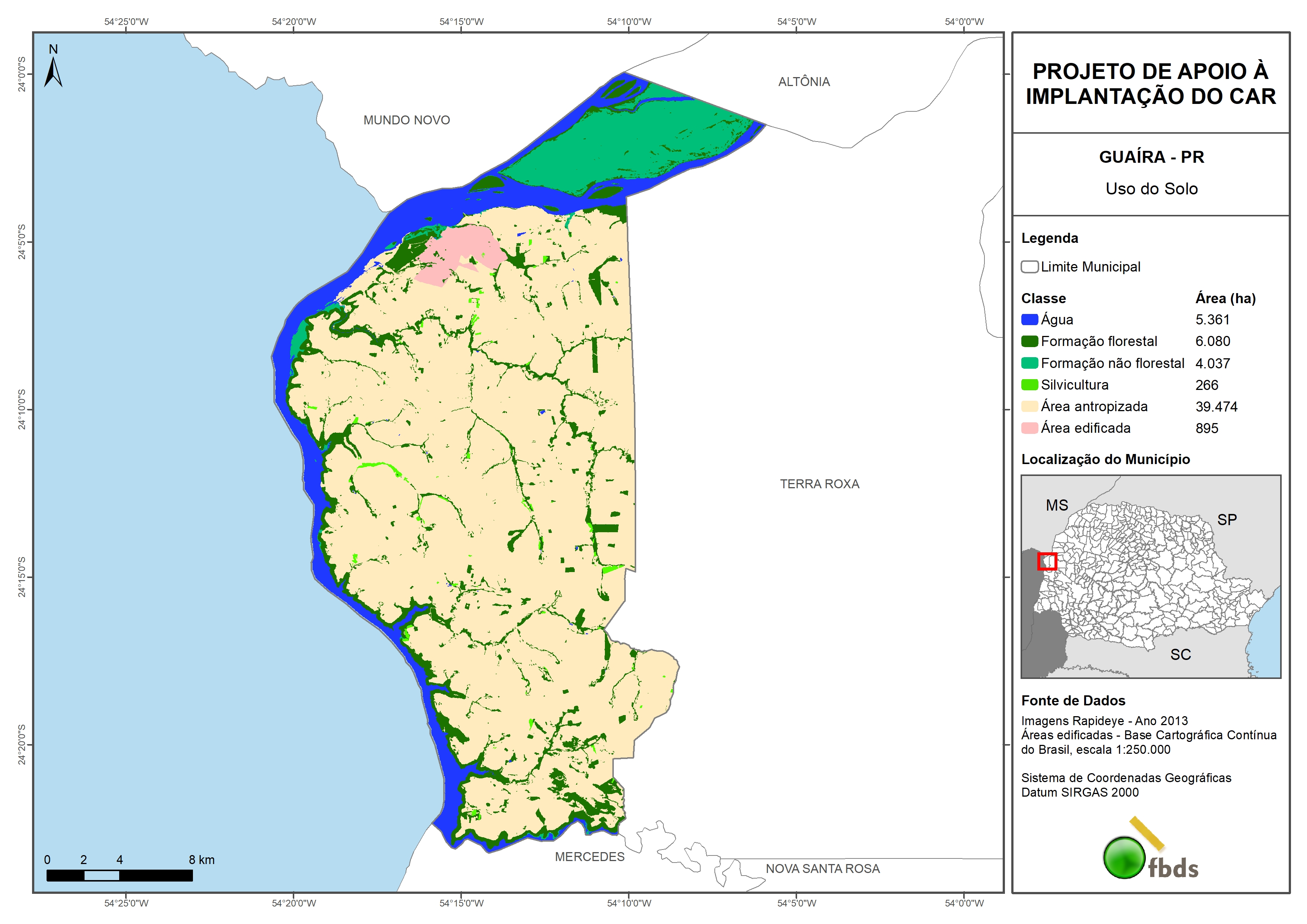
Task: Click the Área antropizada beige swatch
Action: click(1029, 406)
